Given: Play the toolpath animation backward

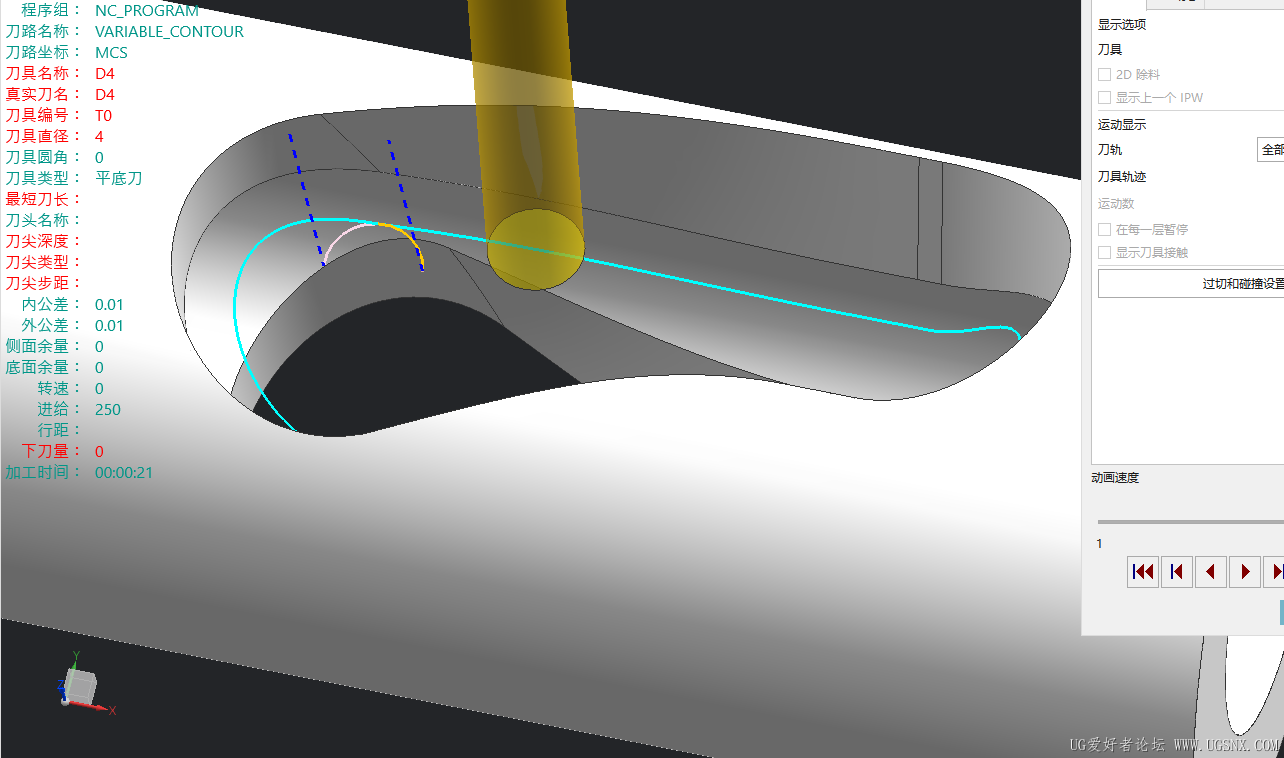Looking at the screenshot, I should tap(1211, 572).
